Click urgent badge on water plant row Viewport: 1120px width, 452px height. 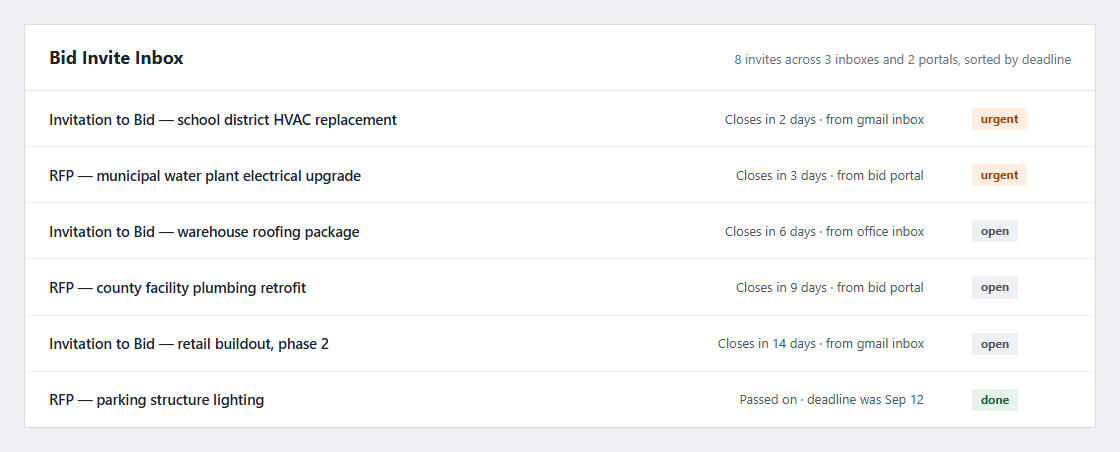[999, 175]
